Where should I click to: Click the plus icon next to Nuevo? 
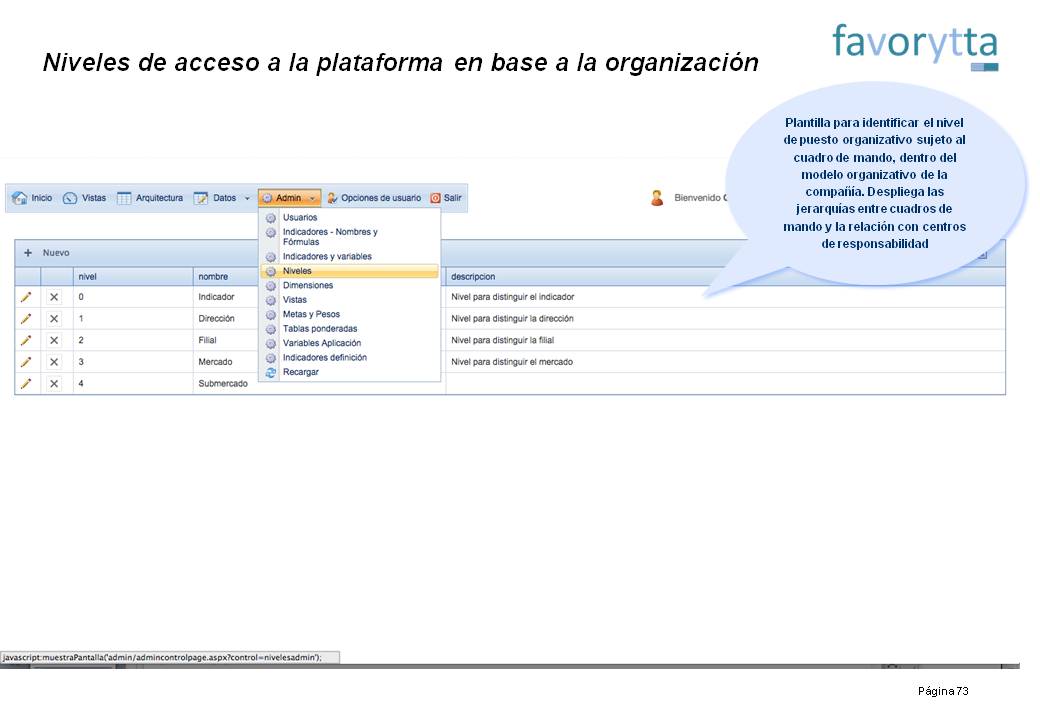(x=28, y=253)
